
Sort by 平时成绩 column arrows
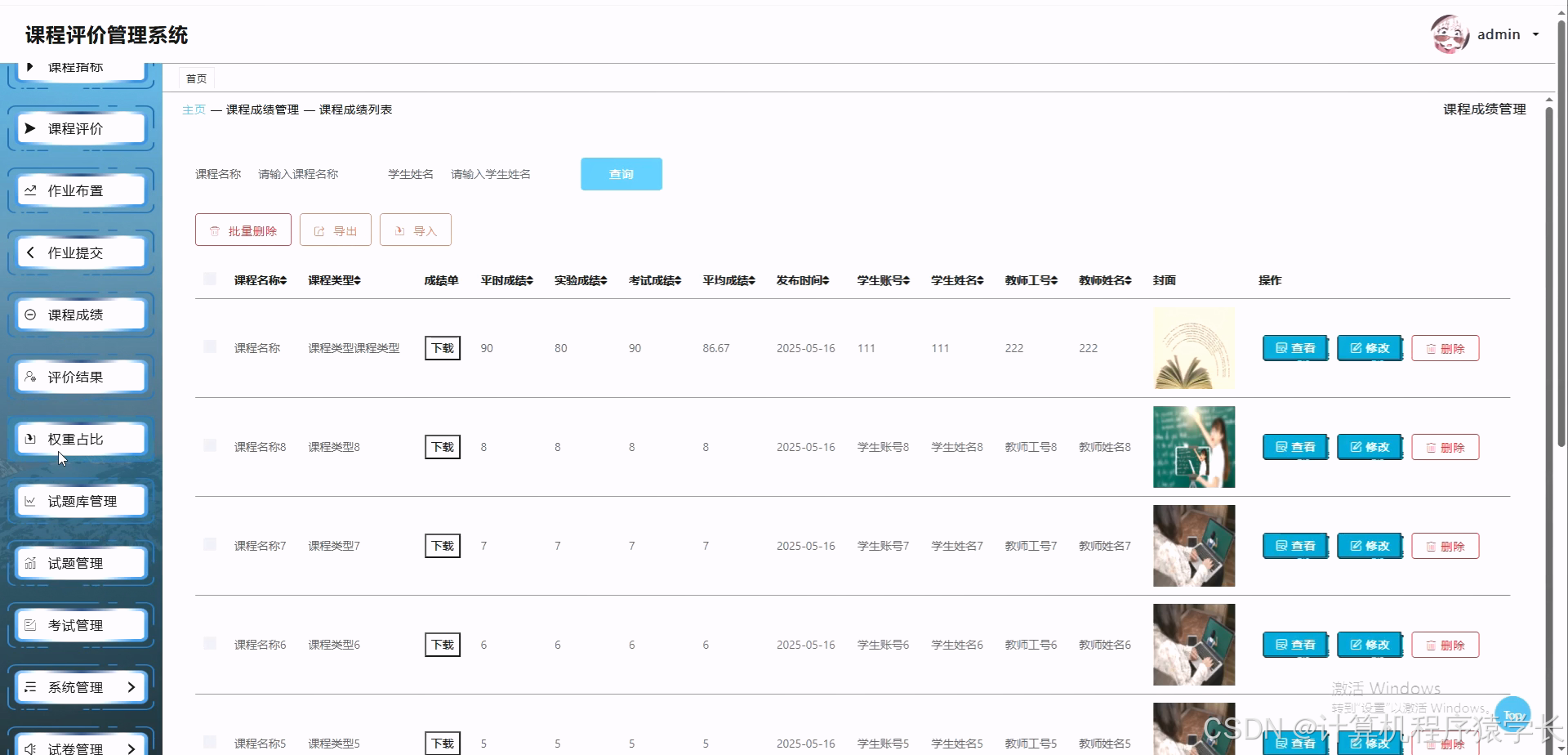(529, 280)
